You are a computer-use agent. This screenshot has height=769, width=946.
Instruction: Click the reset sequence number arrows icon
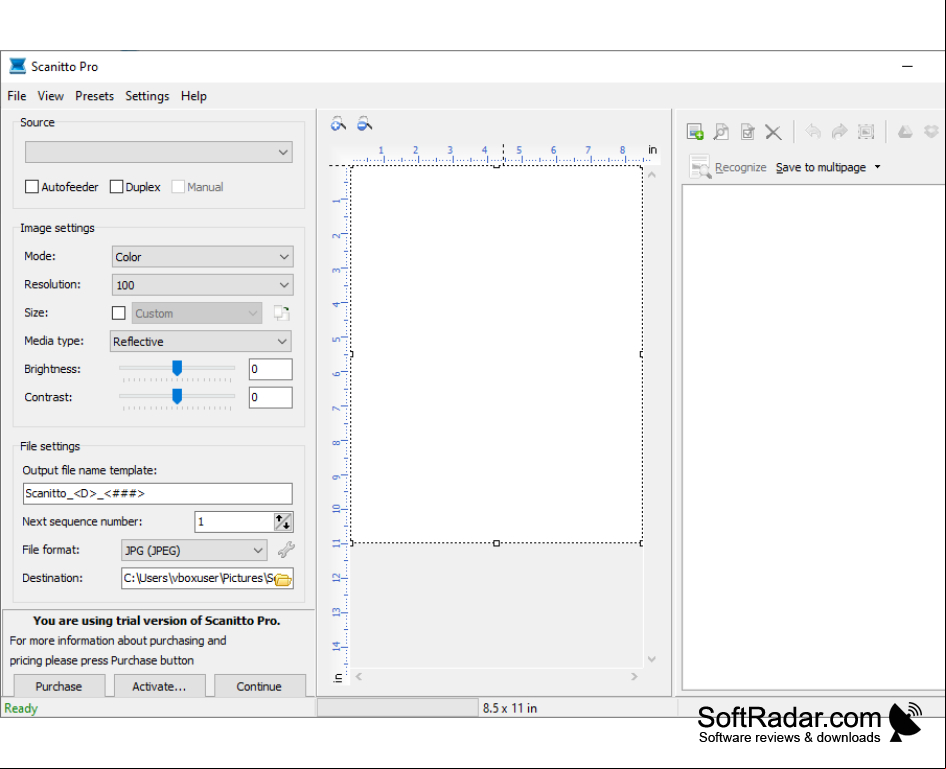tap(283, 522)
